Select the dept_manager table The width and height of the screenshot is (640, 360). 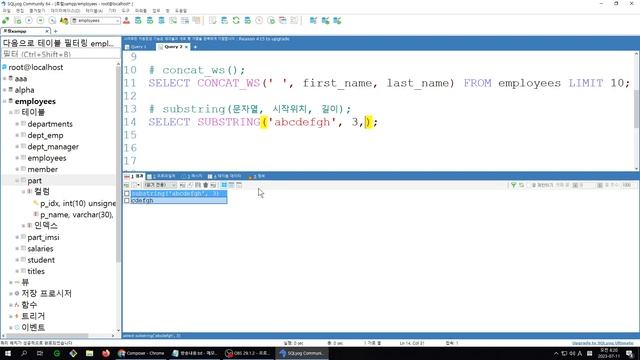[x=53, y=147]
